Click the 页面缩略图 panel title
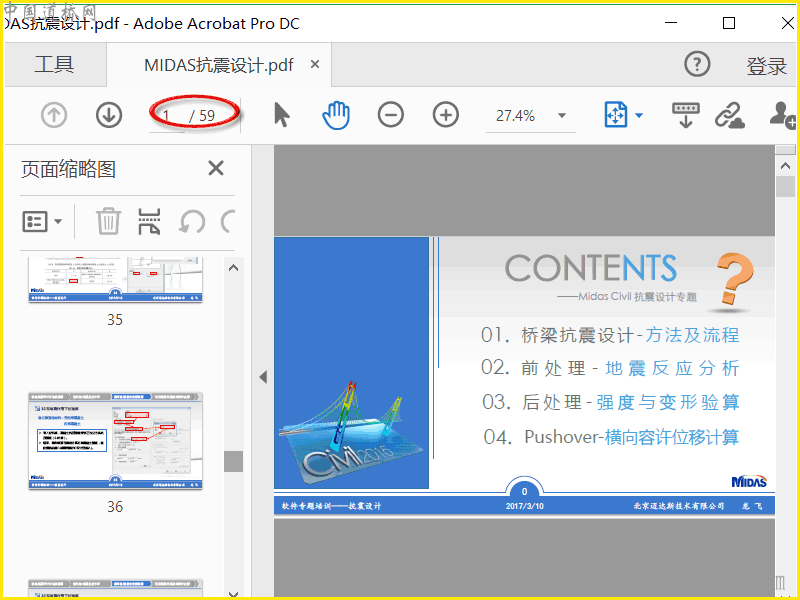 (x=68, y=169)
